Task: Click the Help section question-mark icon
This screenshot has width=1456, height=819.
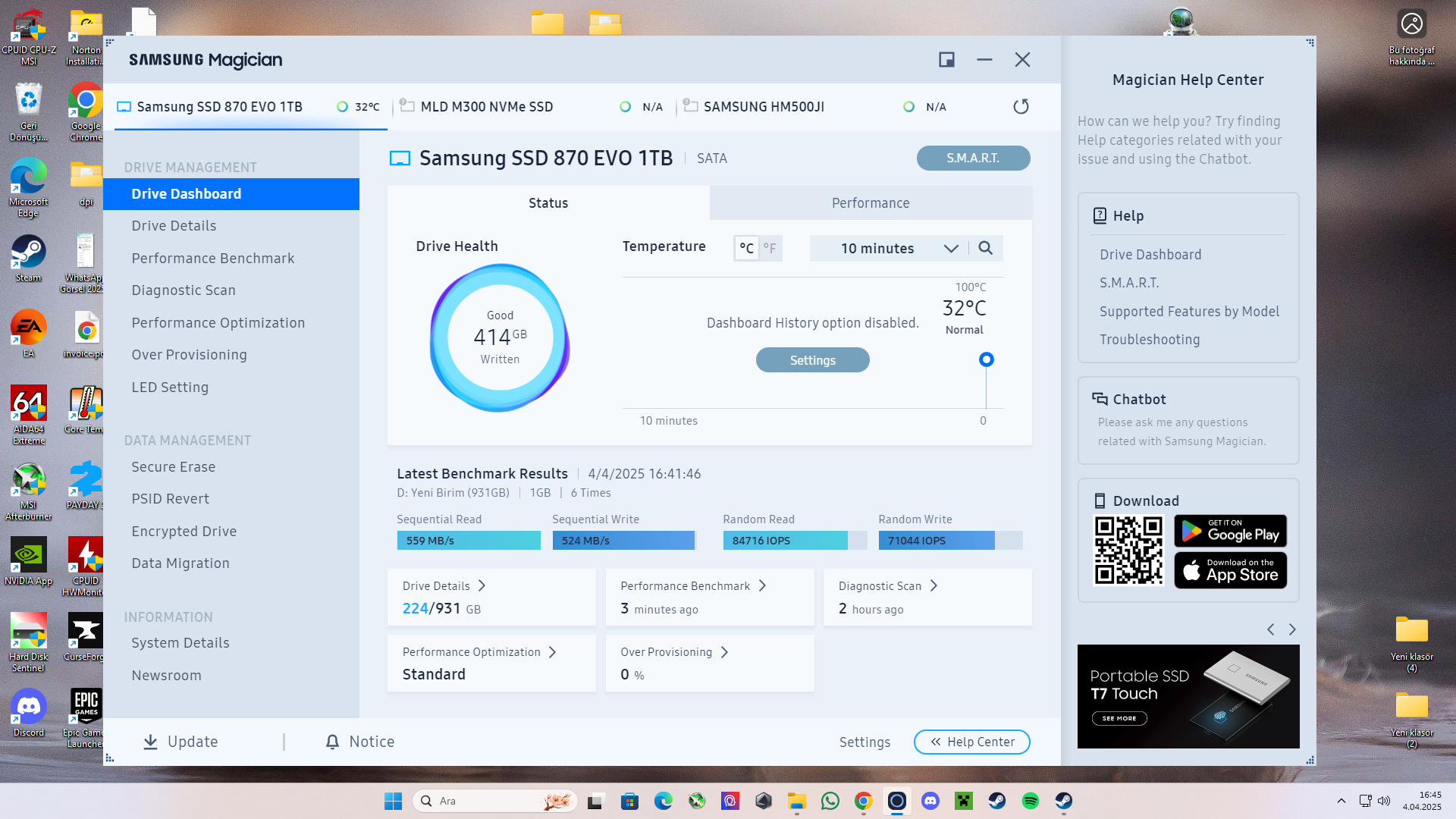Action: point(1100,216)
